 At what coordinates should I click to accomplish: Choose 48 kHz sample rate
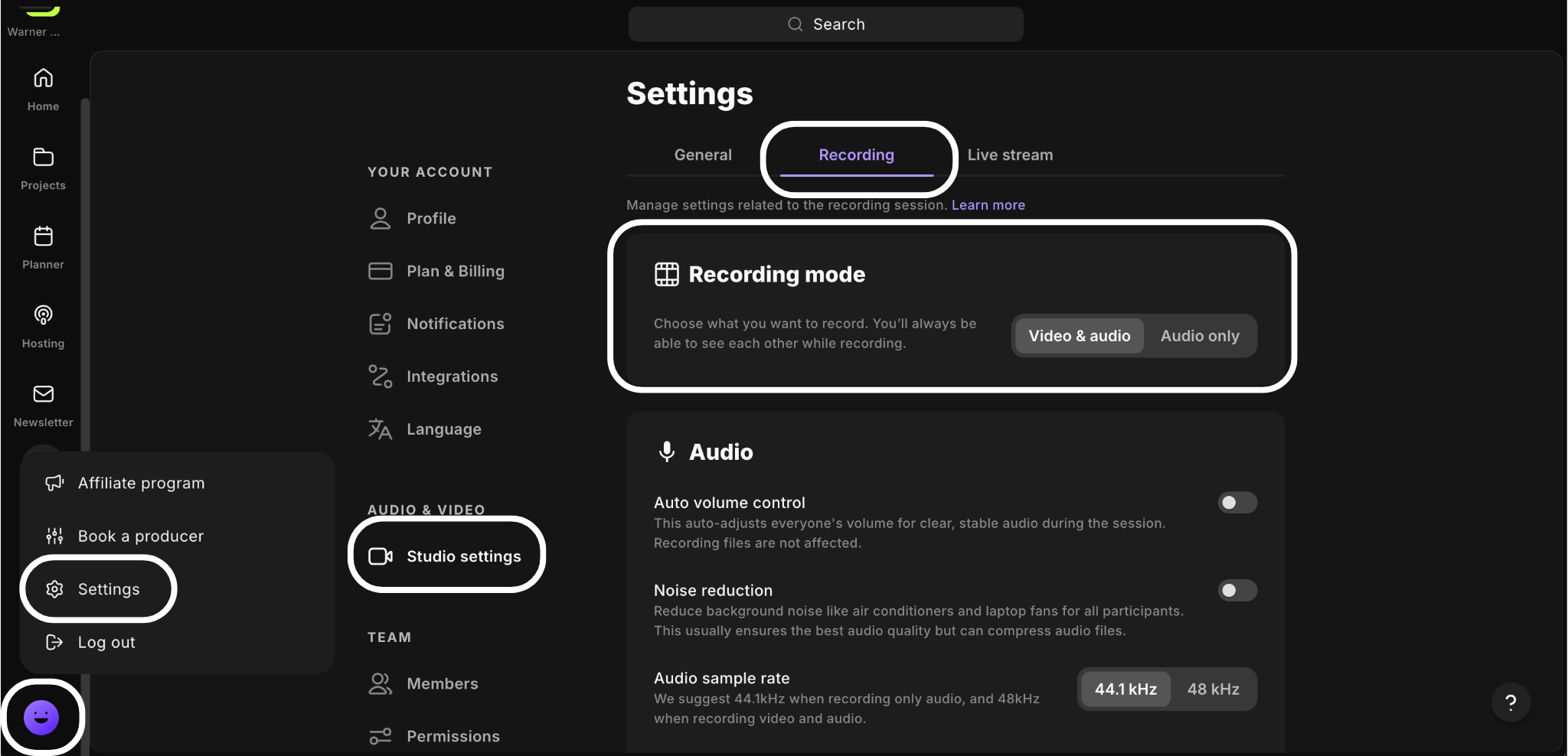click(x=1213, y=689)
